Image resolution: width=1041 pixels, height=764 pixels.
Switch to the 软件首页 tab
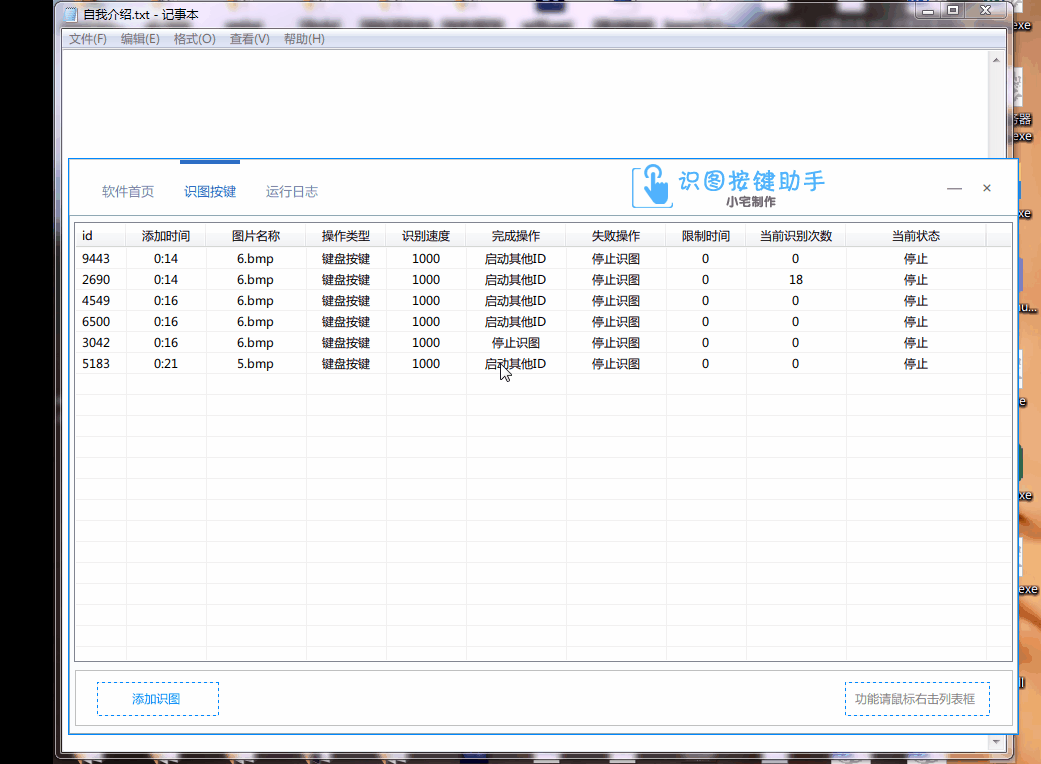[x=128, y=190]
